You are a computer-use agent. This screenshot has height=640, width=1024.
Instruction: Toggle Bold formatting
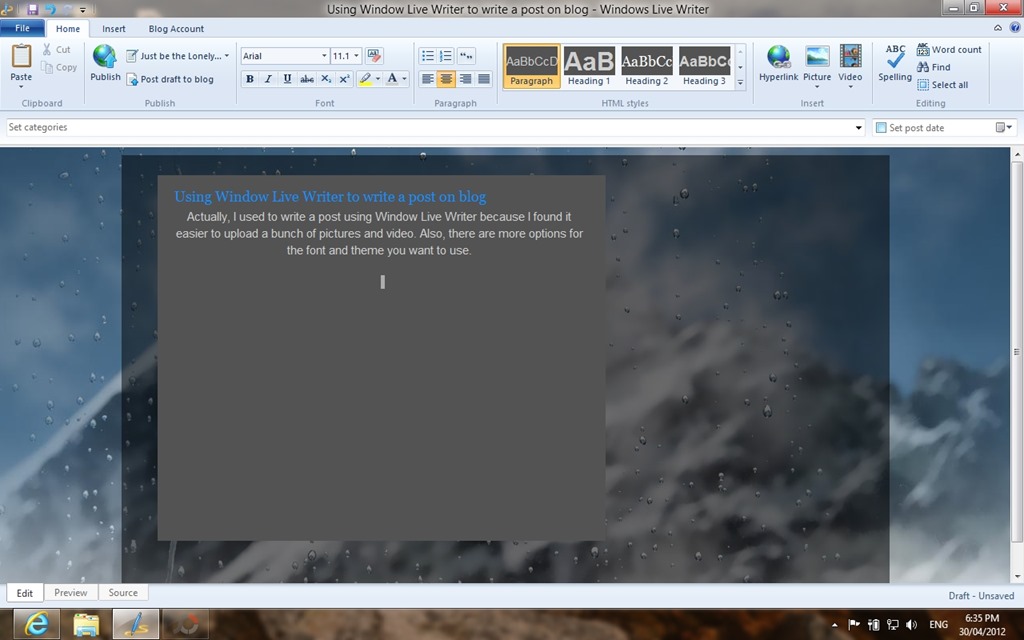click(x=249, y=79)
